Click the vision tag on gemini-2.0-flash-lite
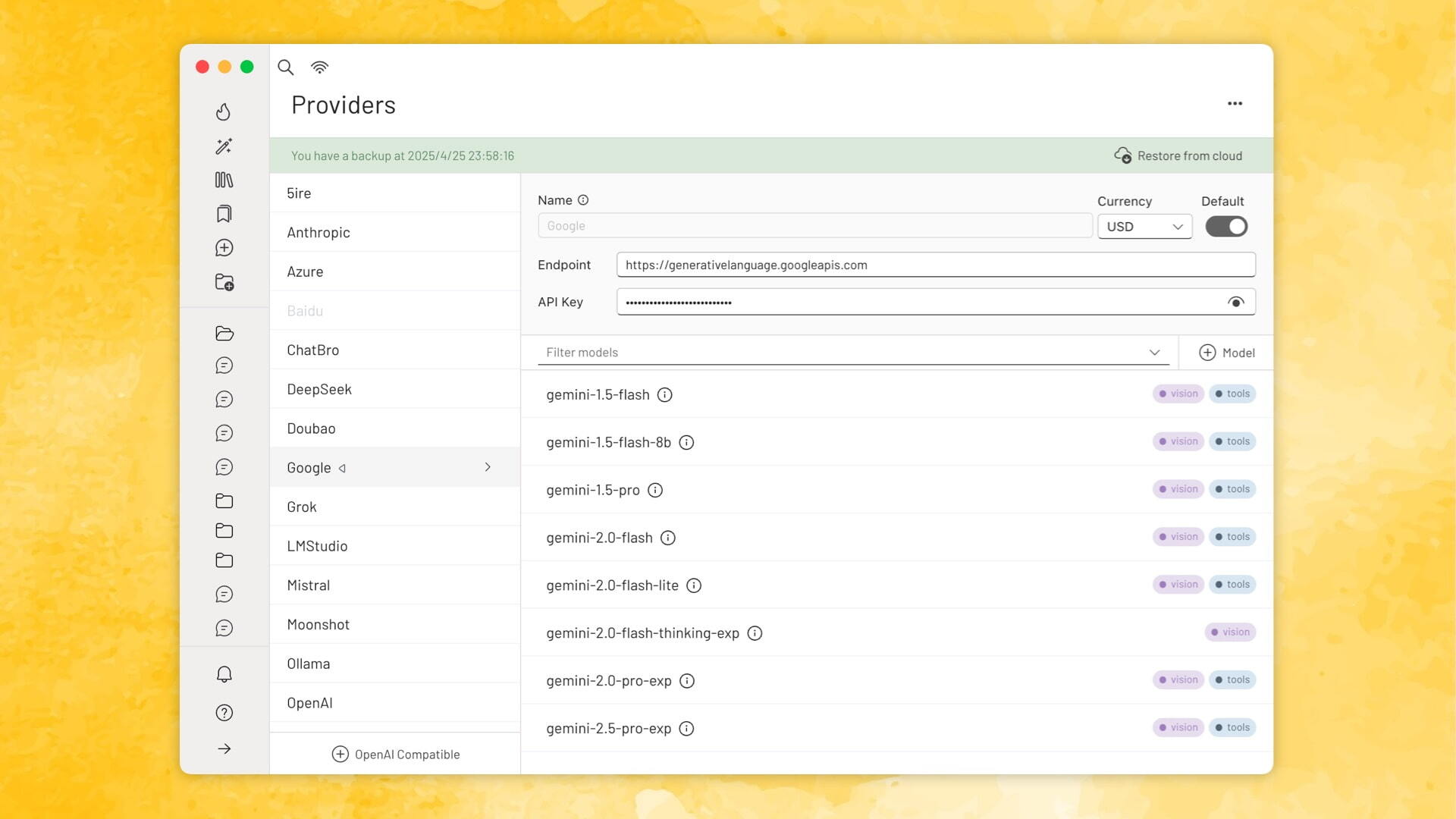The image size is (1456, 819). [1178, 584]
